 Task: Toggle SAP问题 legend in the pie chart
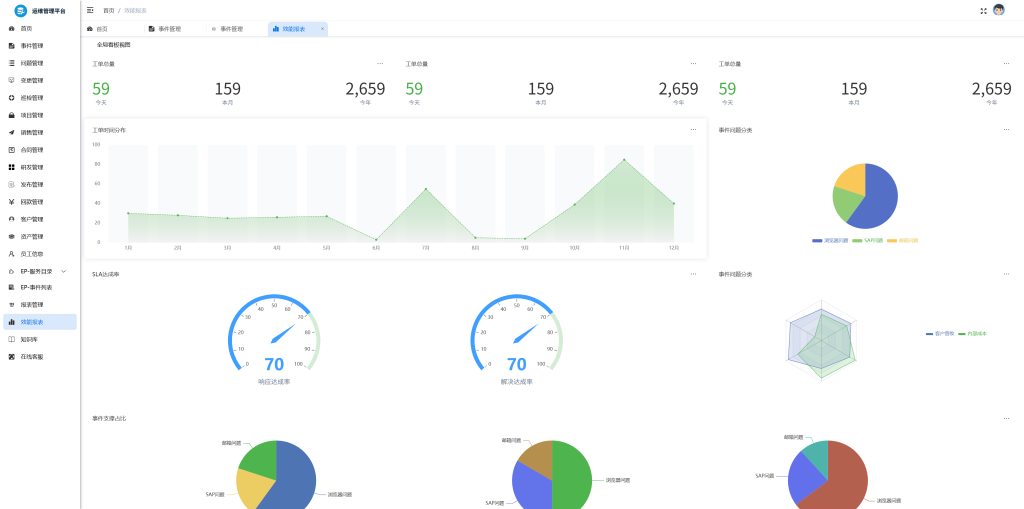[x=868, y=240]
